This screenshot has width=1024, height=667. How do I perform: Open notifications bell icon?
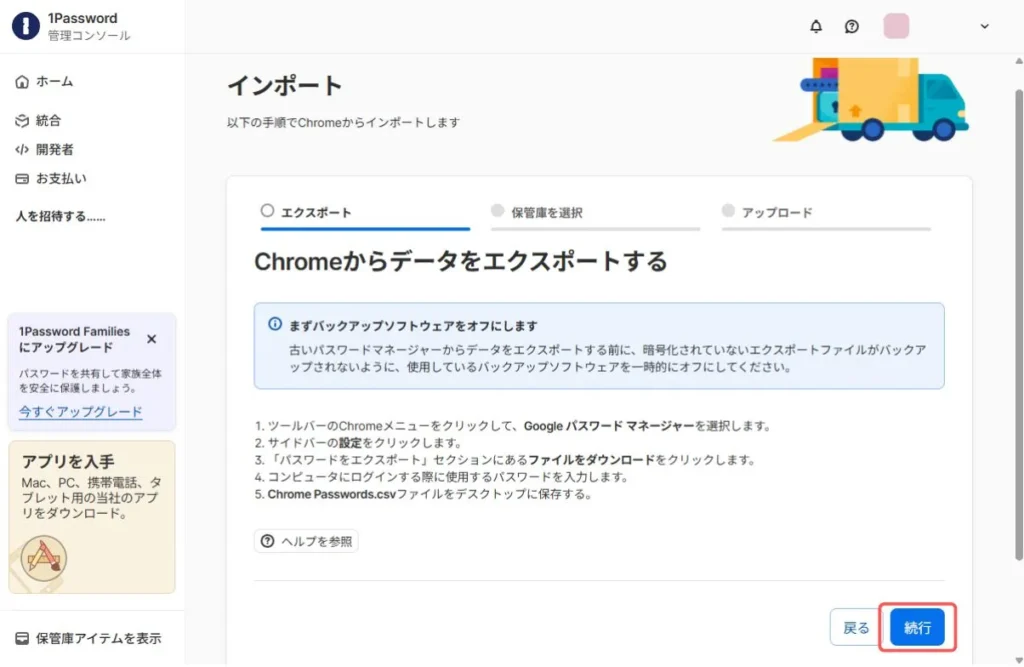coord(816,26)
